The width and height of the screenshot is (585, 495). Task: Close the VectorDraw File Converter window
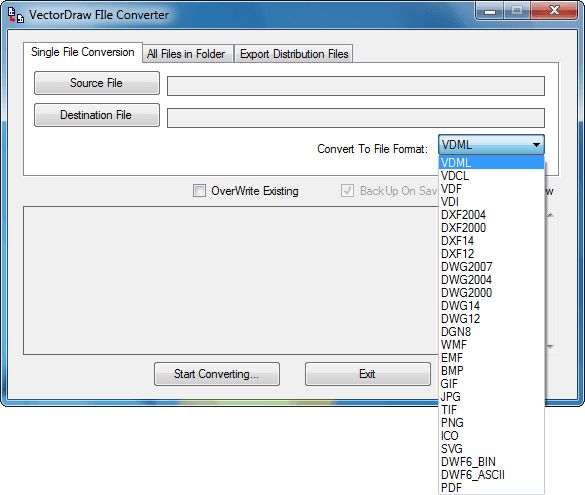(x=555, y=10)
